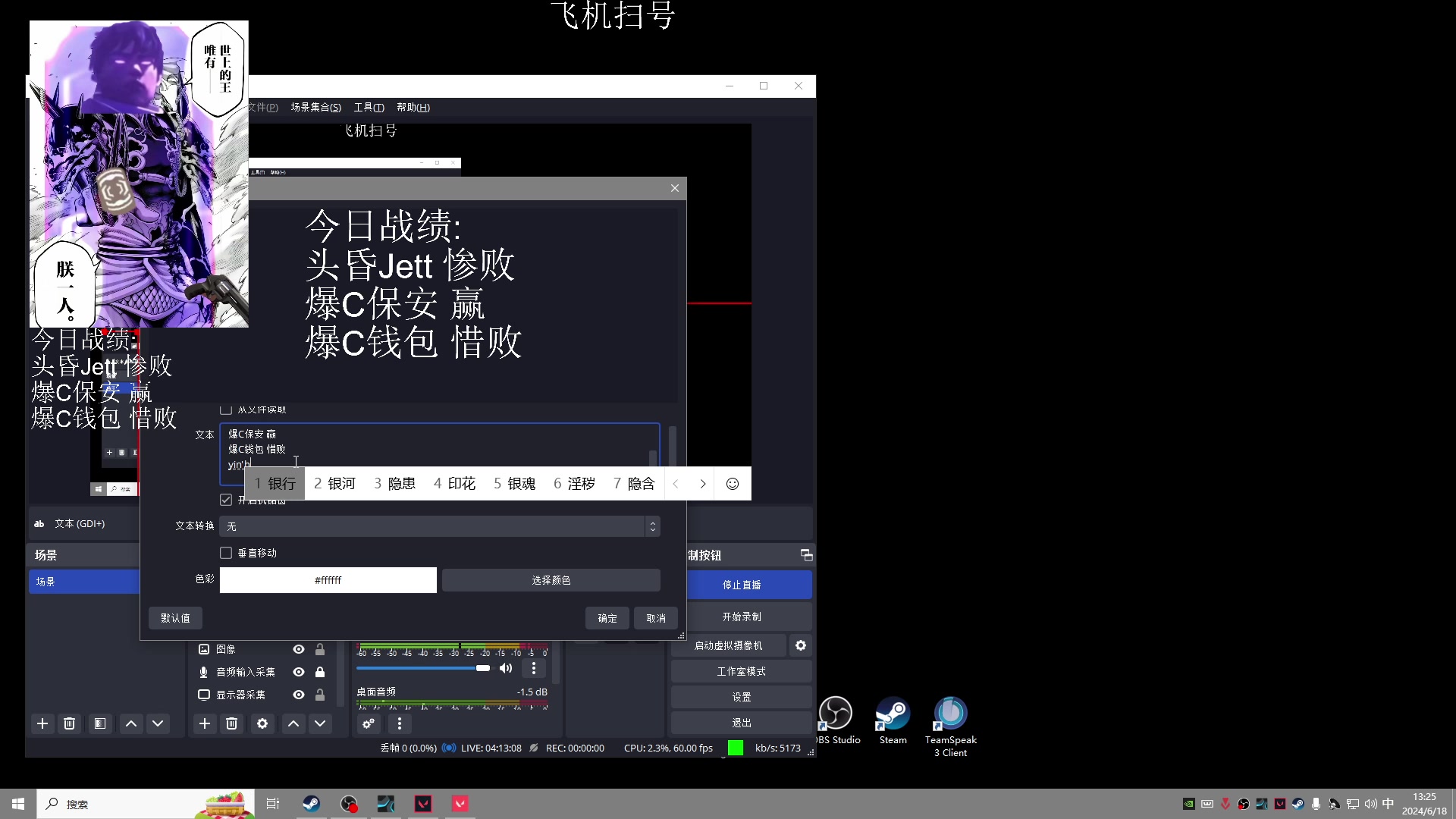Open the audio mixer three-dot menu at the bottom
1456x819 pixels.
click(400, 723)
